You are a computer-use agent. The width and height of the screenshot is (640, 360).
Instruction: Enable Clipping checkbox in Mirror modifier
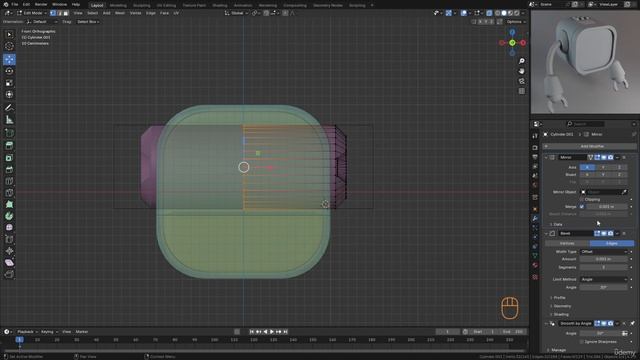pos(582,200)
